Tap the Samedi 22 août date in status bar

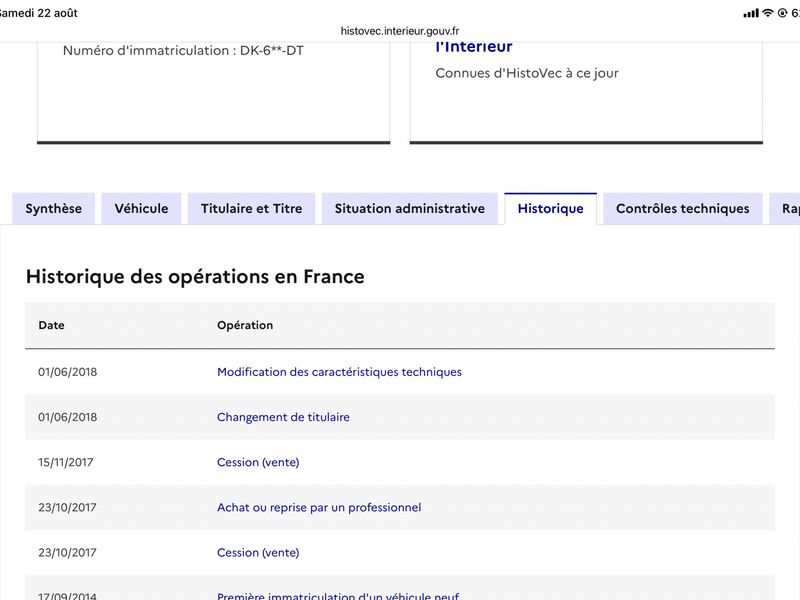[x=38, y=13]
